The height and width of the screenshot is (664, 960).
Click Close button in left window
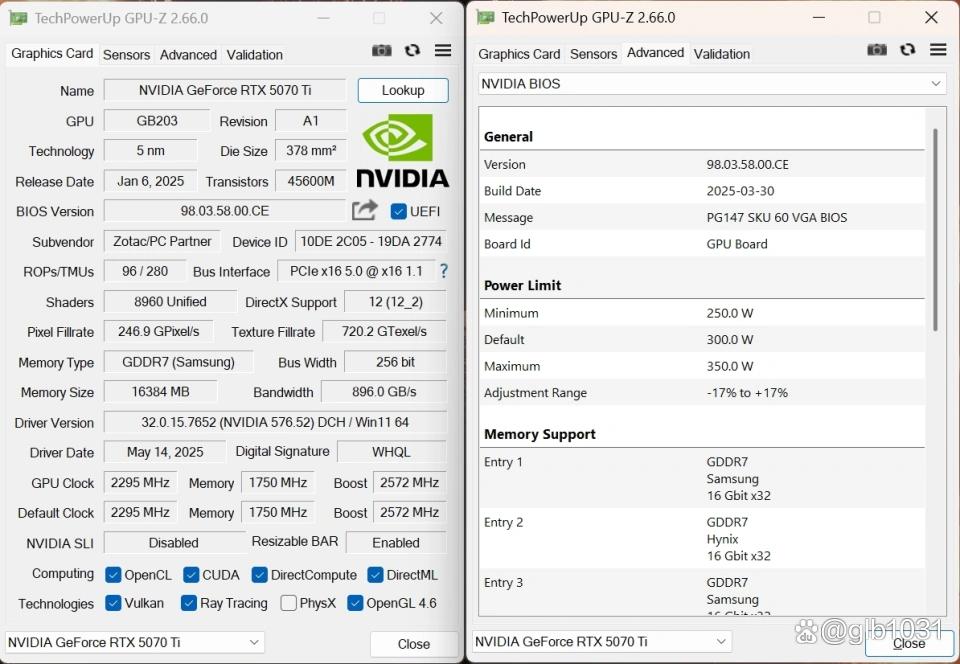[x=413, y=644]
